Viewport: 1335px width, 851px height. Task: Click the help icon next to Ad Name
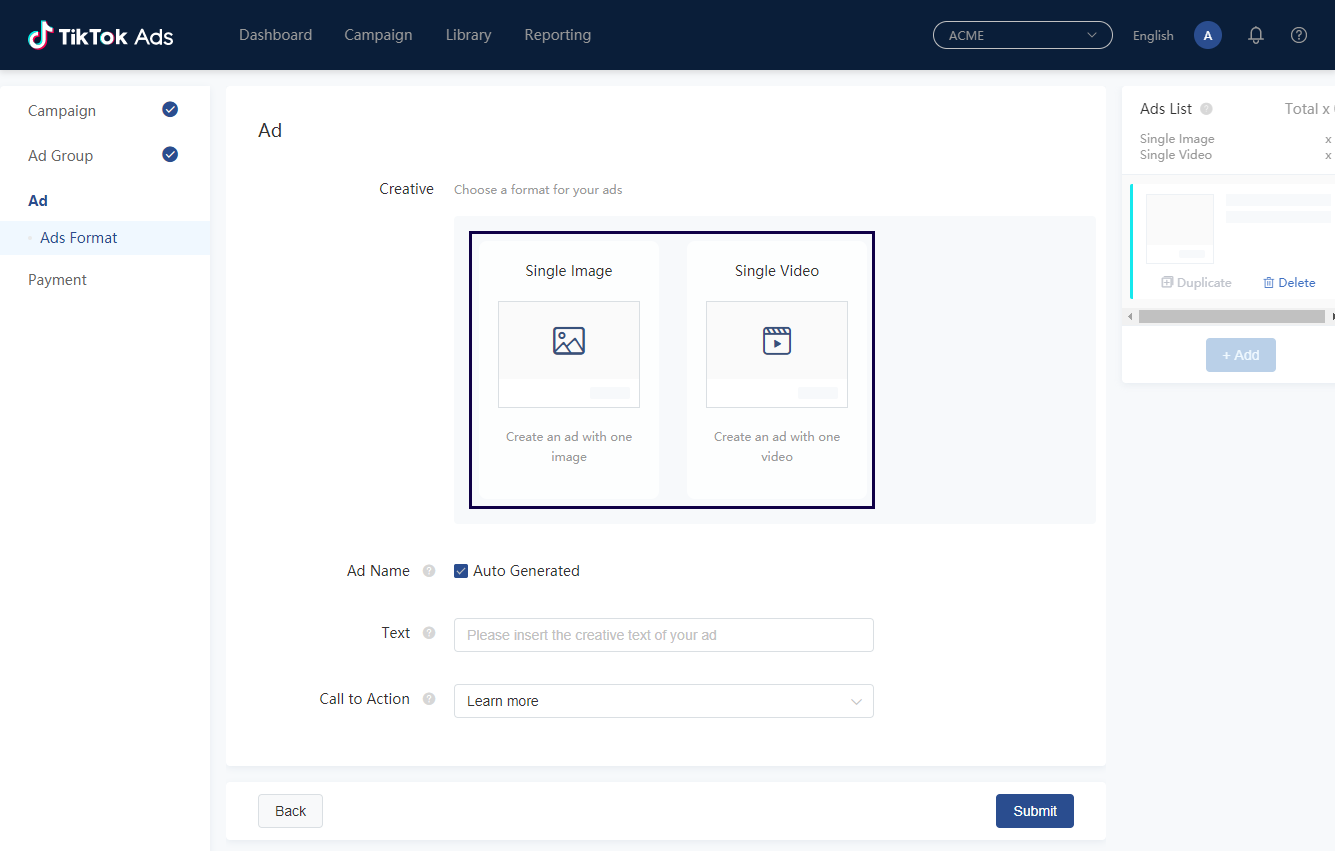429,571
